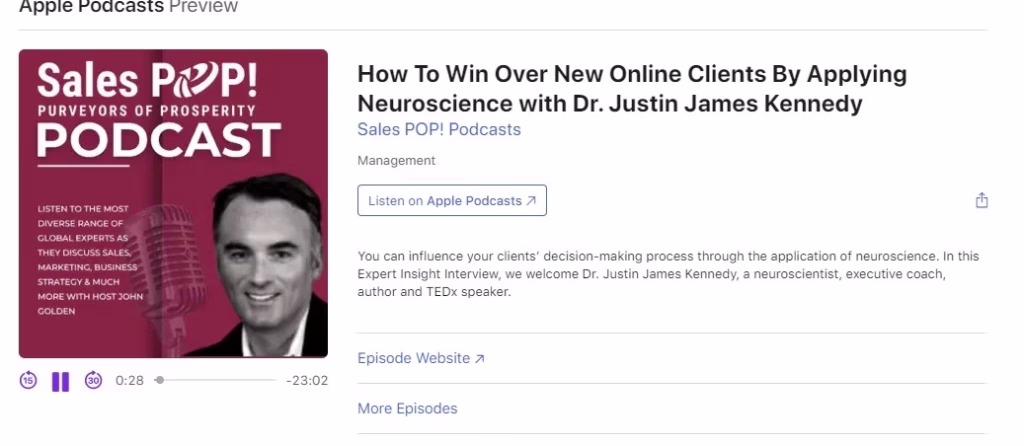This screenshot has width=1024, height=446.
Task: Click the arrow icon inside Listen button
Action: pyautogui.click(x=531, y=200)
